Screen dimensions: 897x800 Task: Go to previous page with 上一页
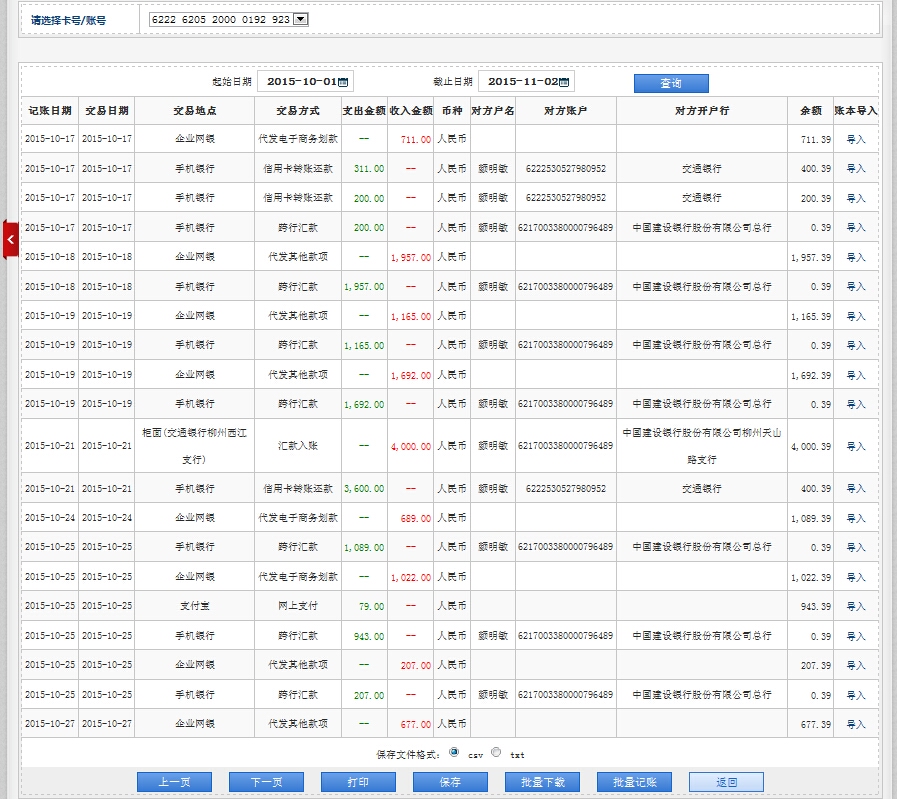pyautogui.click(x=174, y=782)
